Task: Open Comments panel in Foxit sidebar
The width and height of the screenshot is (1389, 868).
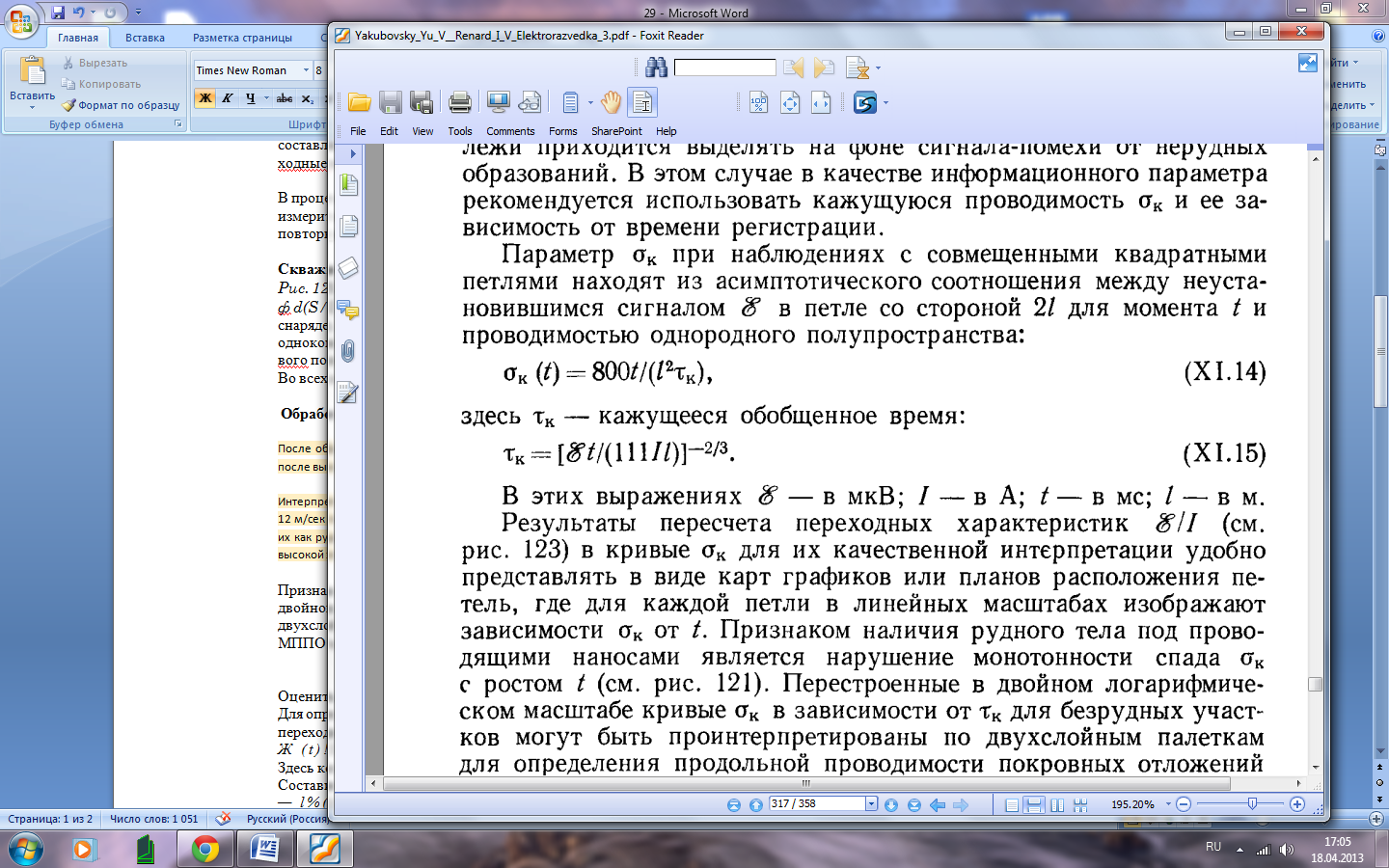Action: 348,310
